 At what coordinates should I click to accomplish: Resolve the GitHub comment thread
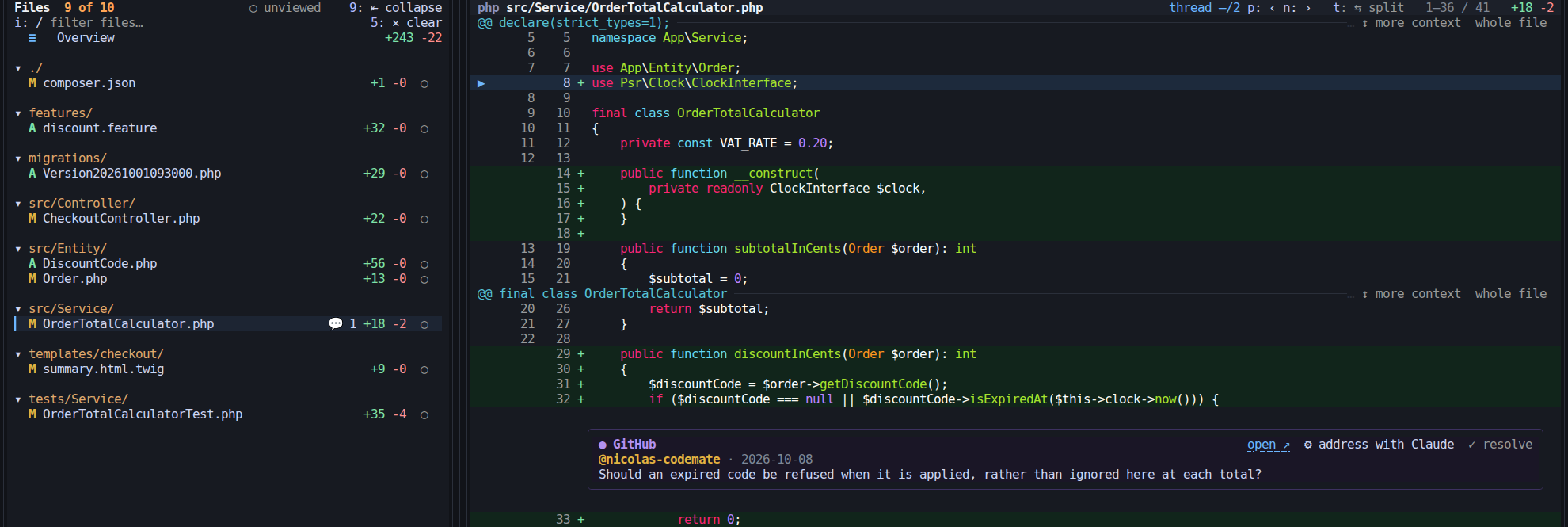(x=1500, y=445)
